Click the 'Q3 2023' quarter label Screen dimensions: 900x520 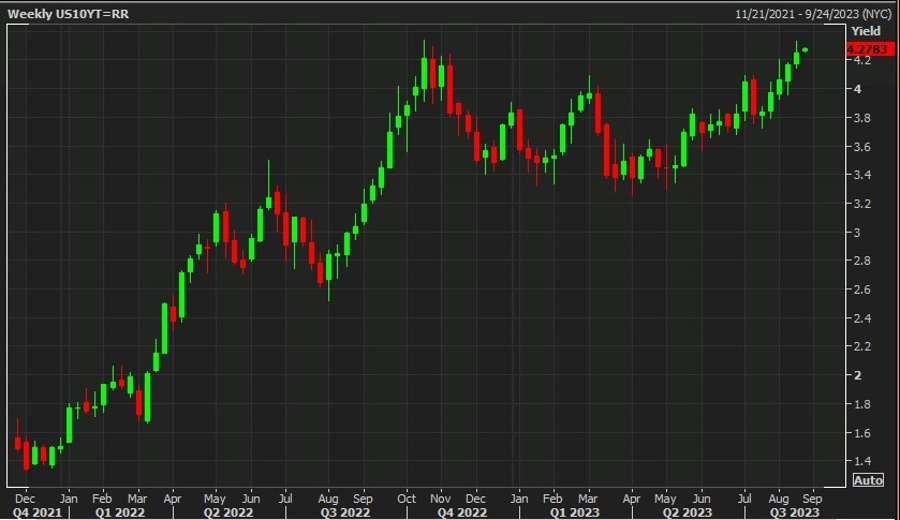pos(794,512)
